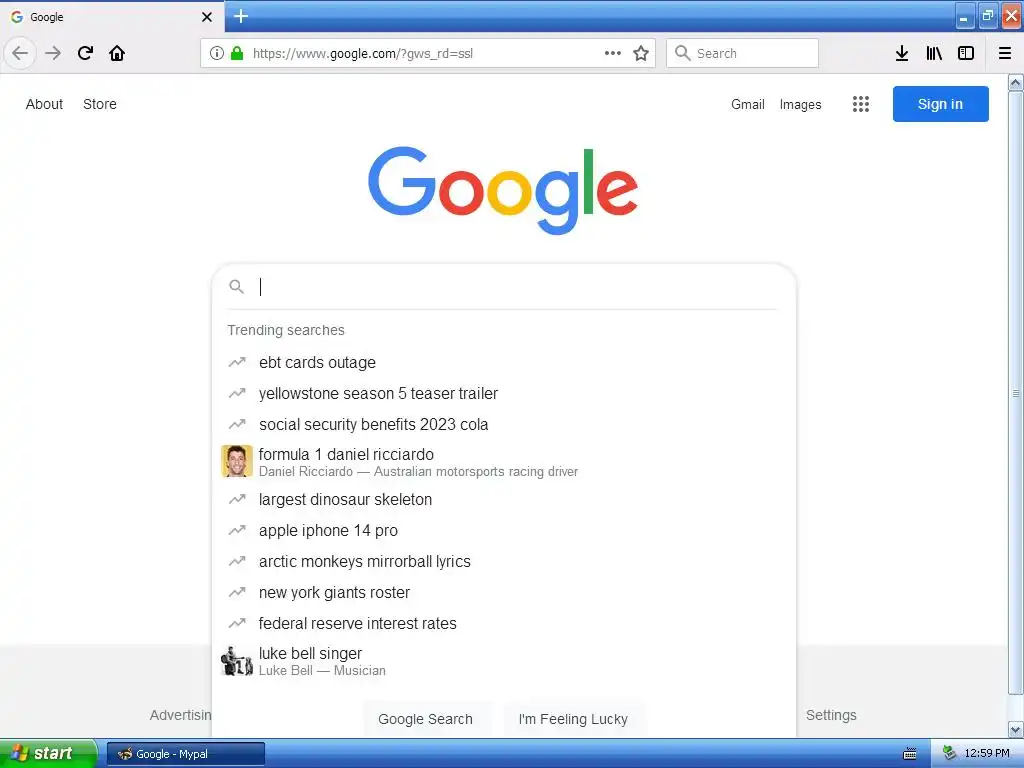Open the Google apps grid icon
Screen dimensions: 1024x768
coord(861,104)
